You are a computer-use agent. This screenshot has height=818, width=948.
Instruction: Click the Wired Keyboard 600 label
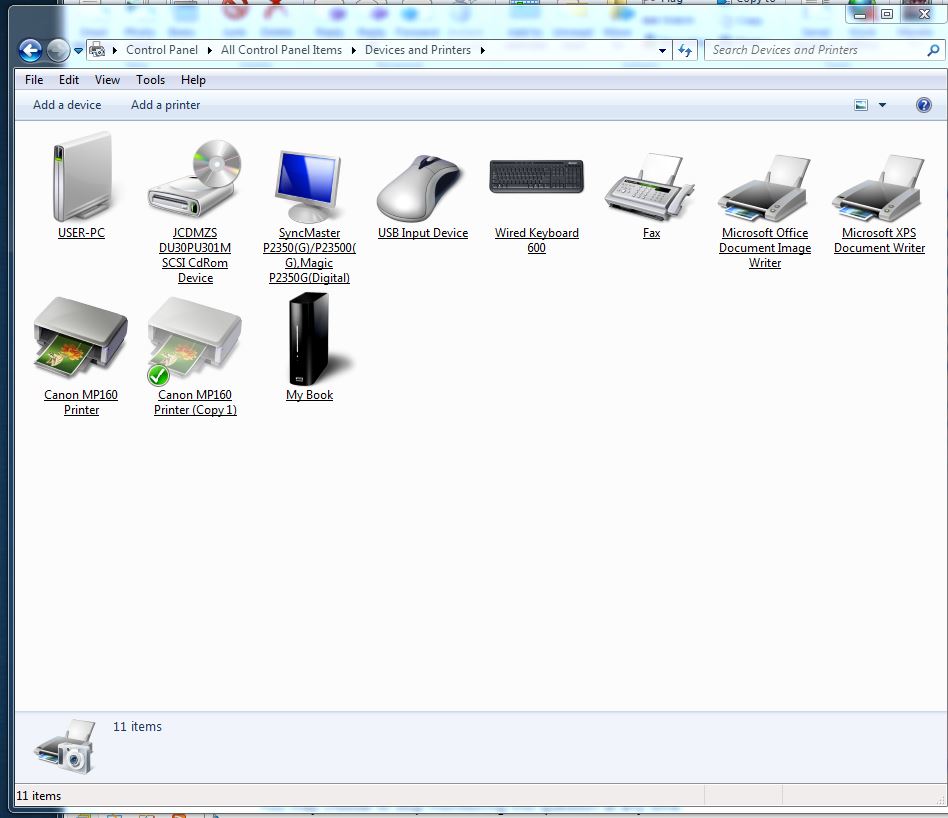(536, 240)
